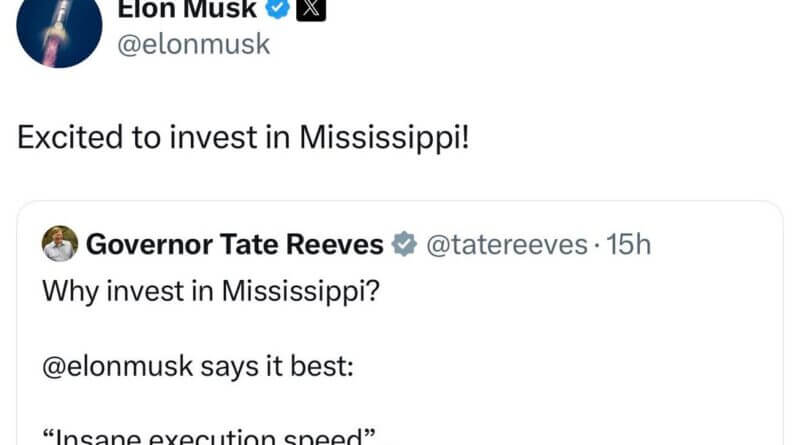Click the "Governor Tate Reeves" name
The image size is (800, 445).
(235, 244)
